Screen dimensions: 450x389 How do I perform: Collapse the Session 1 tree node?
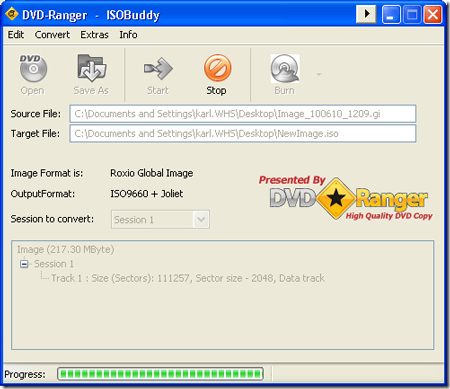coord(24,264)
